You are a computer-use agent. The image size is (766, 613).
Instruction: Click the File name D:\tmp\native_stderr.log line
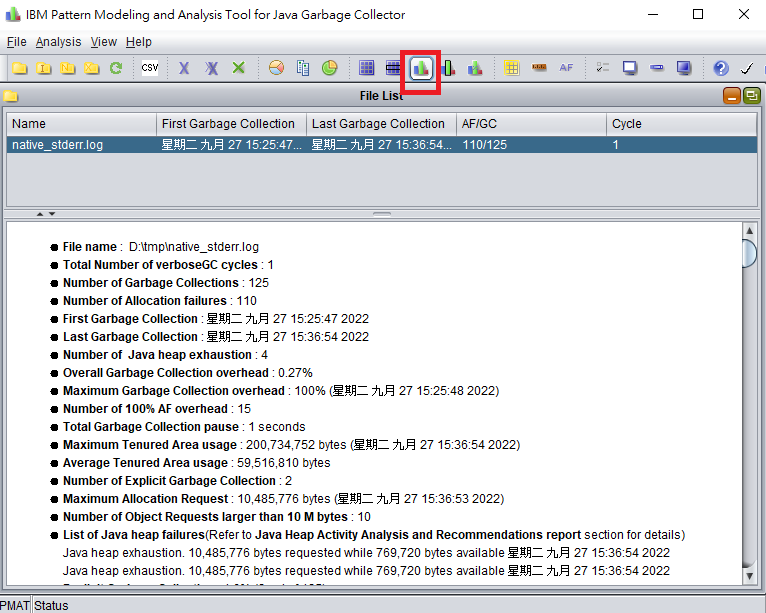161,247
